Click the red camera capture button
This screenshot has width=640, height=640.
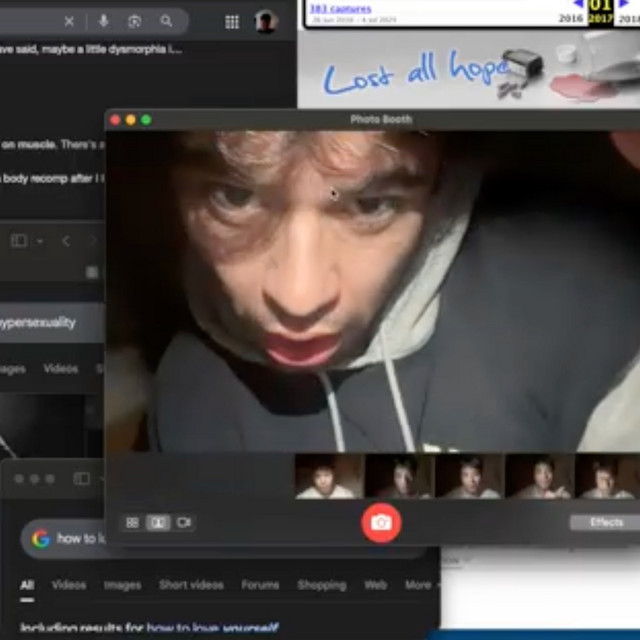pyautogui.click(x=381, y=523)
